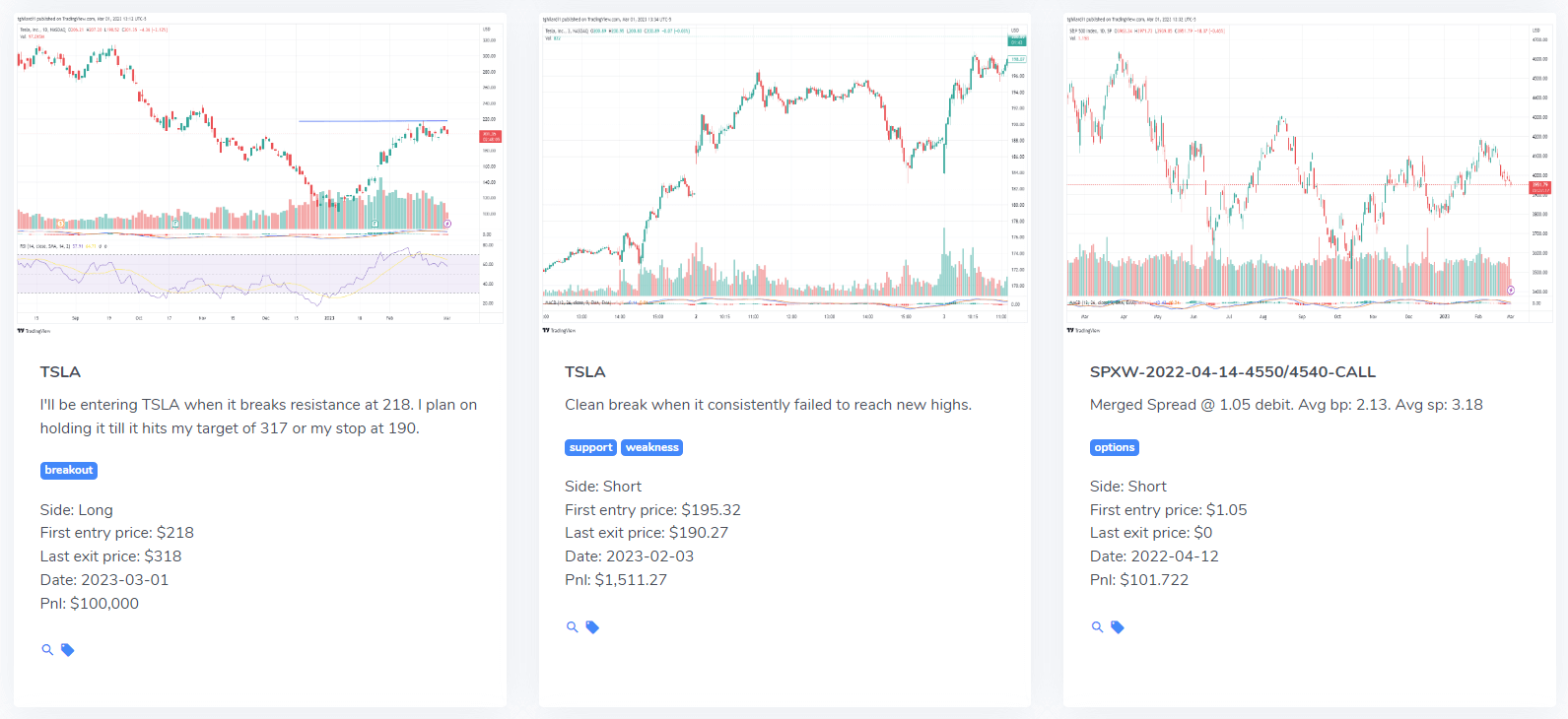Click the magnifier icon on the SPXW options card
1568x719 pixels.
coord(1097,627)
